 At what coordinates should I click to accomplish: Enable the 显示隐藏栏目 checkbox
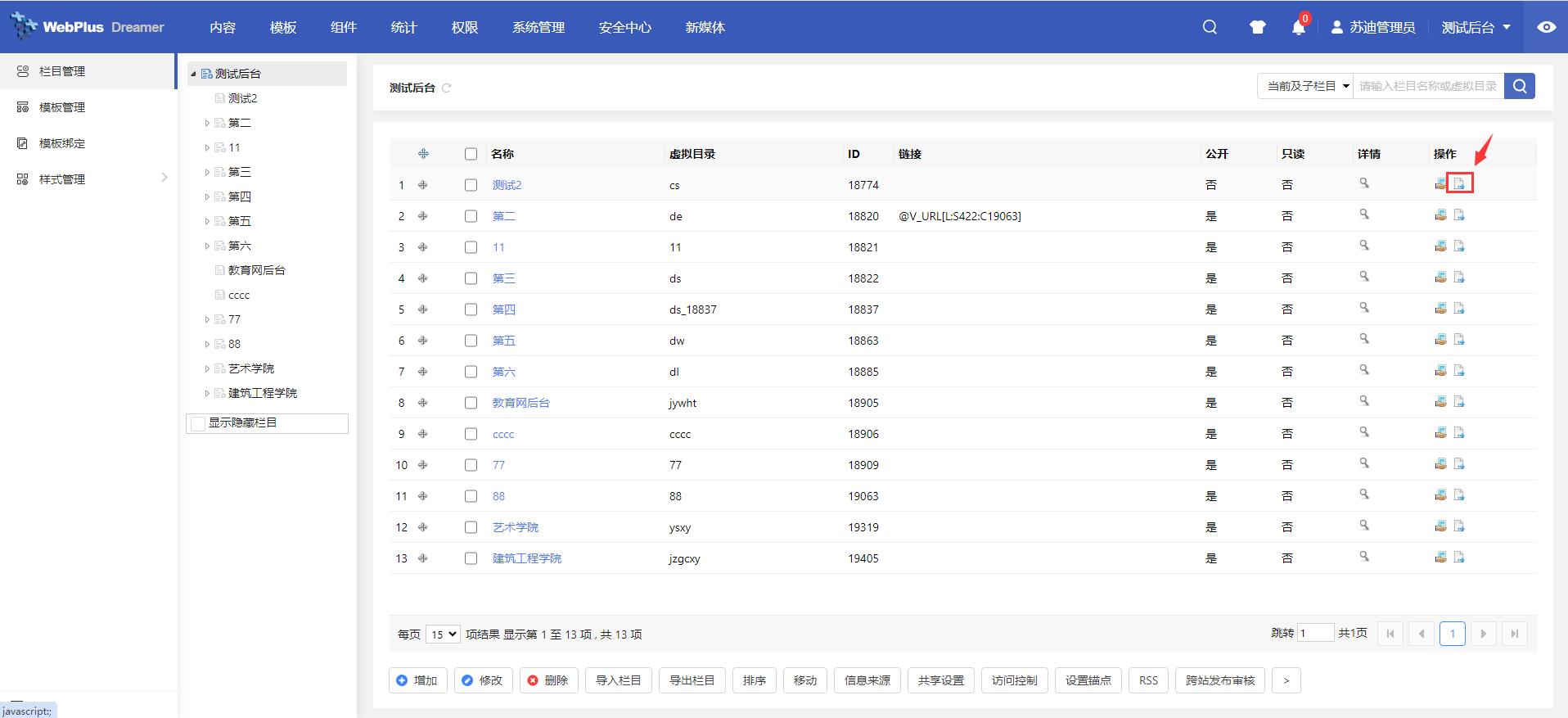pos(197,423)
